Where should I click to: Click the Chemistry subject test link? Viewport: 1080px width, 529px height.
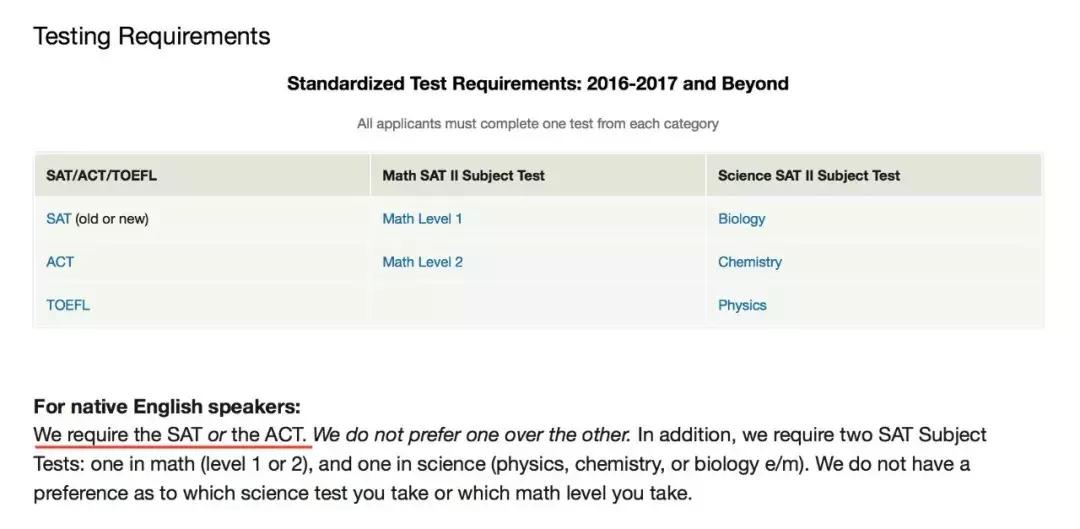750,262
